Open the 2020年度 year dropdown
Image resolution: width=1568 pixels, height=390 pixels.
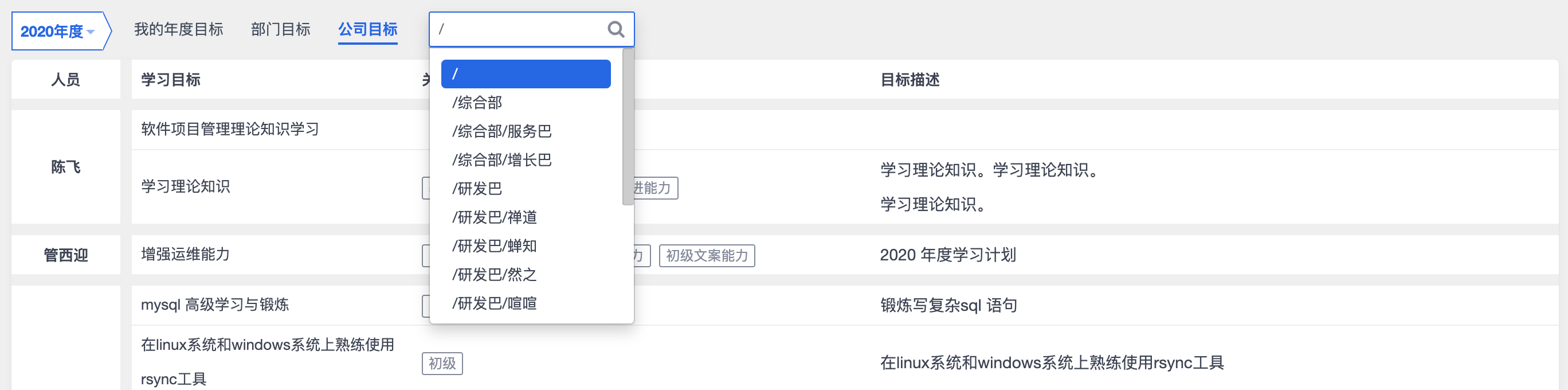pyautogui.click(x=58, y=31)
